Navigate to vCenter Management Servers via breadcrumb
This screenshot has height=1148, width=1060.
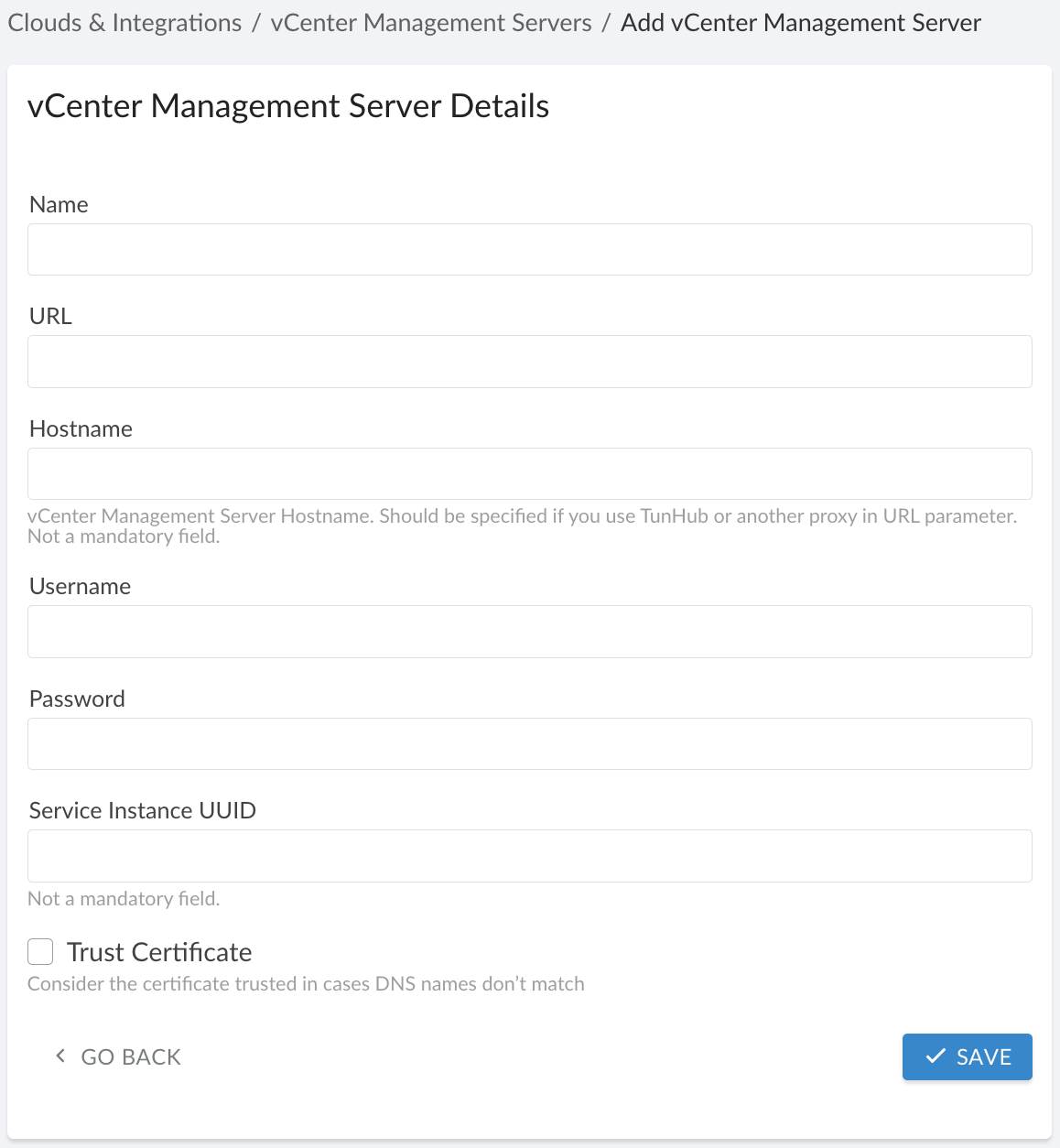430,22
